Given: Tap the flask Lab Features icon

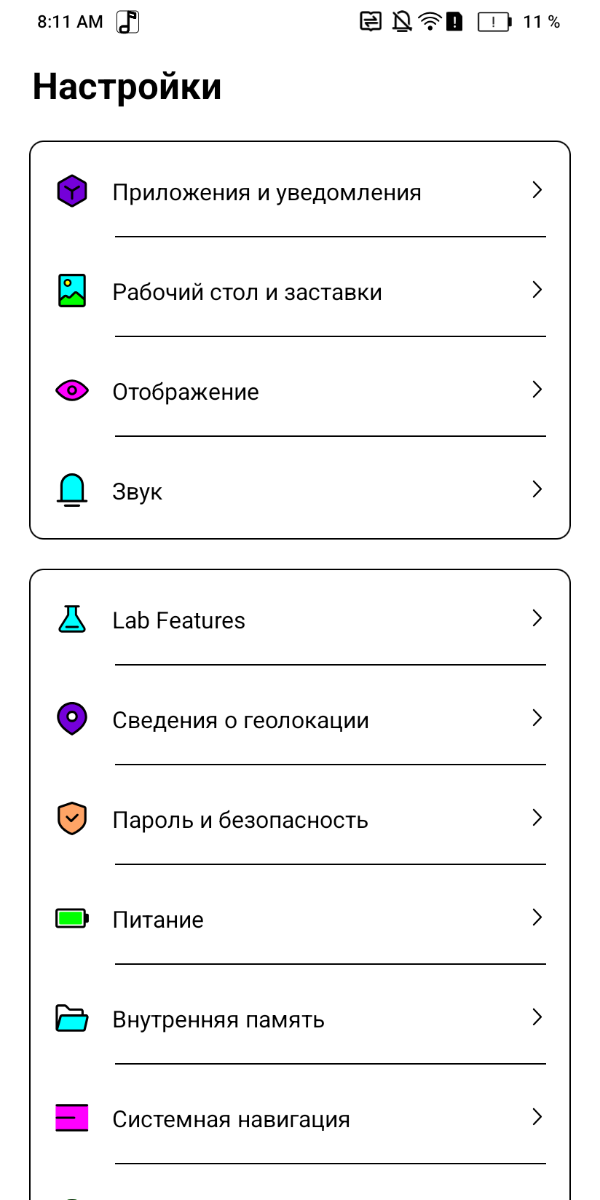Looking at the screenshot, I should pyautogui.click(x=72, y=619).
